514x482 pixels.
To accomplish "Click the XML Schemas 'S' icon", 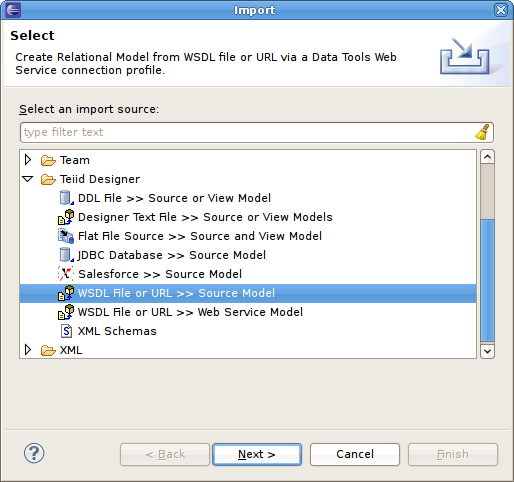I will [x=67, y=331].
